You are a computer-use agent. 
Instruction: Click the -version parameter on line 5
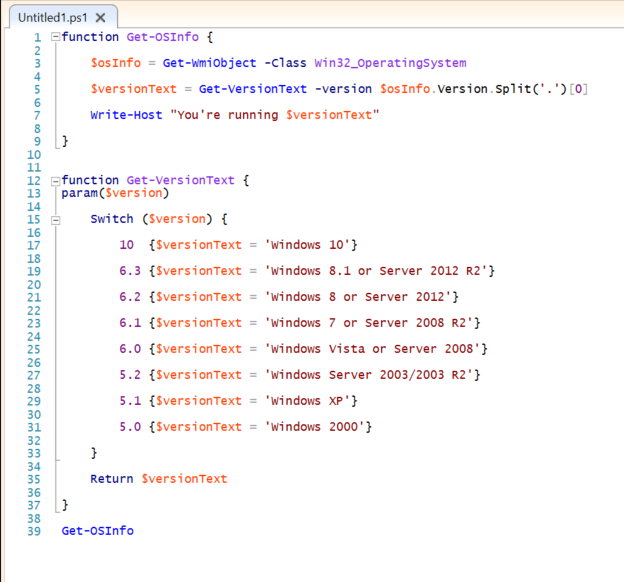pyautogui.click(x=344, y=89)
